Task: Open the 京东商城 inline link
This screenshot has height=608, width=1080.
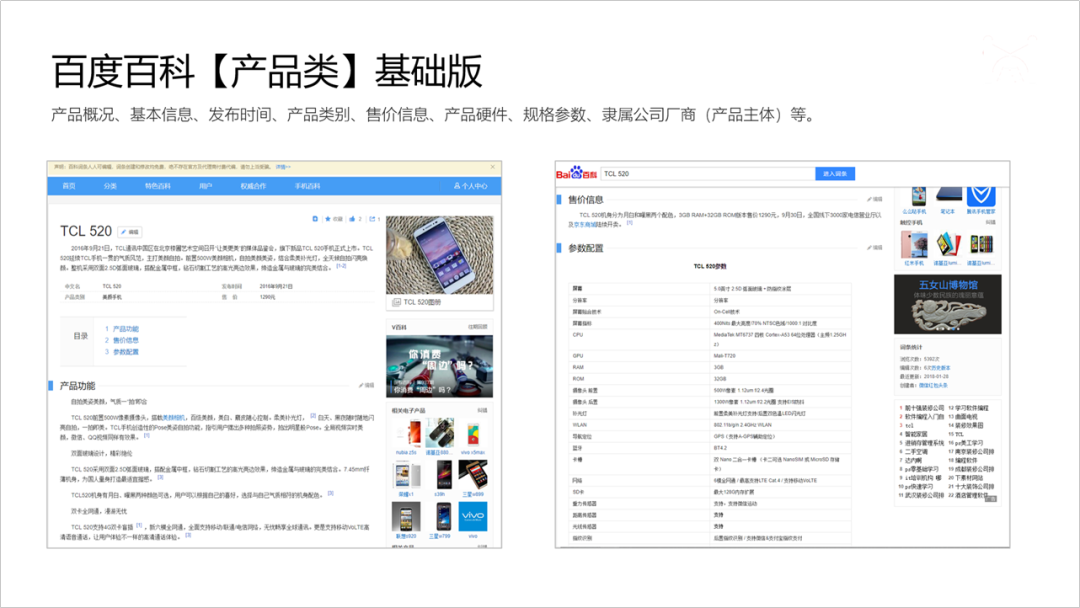Action: click(x=585, y=224)
